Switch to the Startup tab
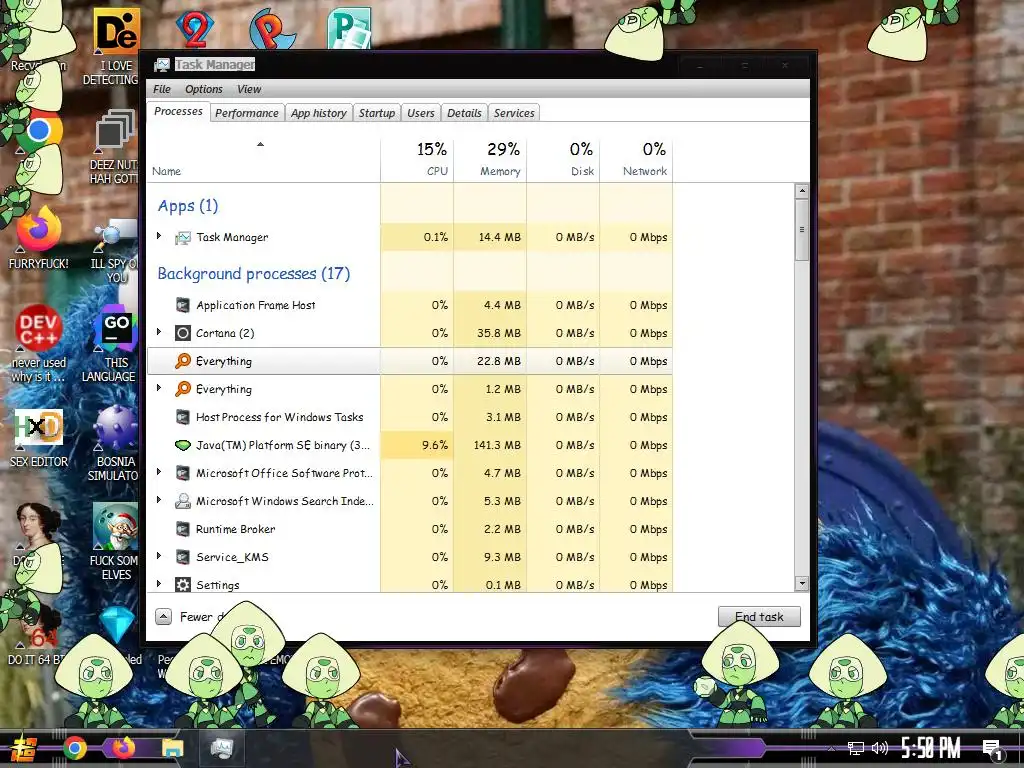 point(377,113)
